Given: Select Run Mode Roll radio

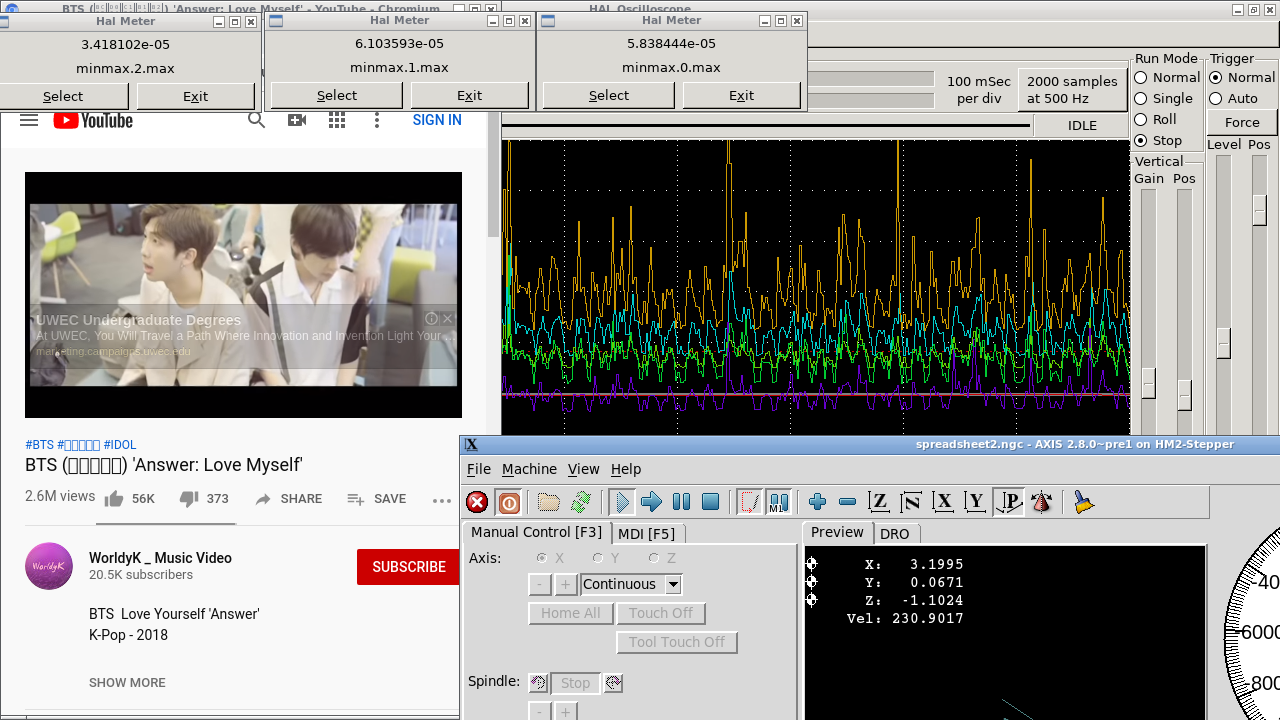Looking at the screenshot, I should 1141,120.
